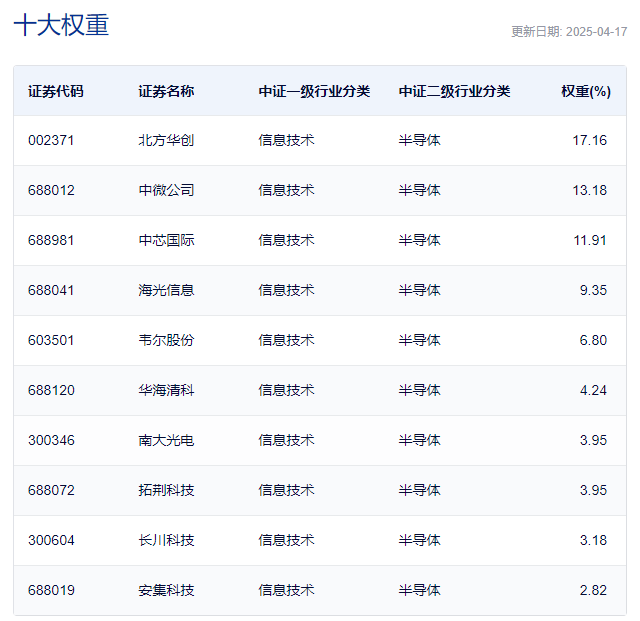The height and width of the screenshot is (621, 640).
Task: Click the 中证一级行业分类 column header
Action: pyautogui.click(x=314, y=91)
